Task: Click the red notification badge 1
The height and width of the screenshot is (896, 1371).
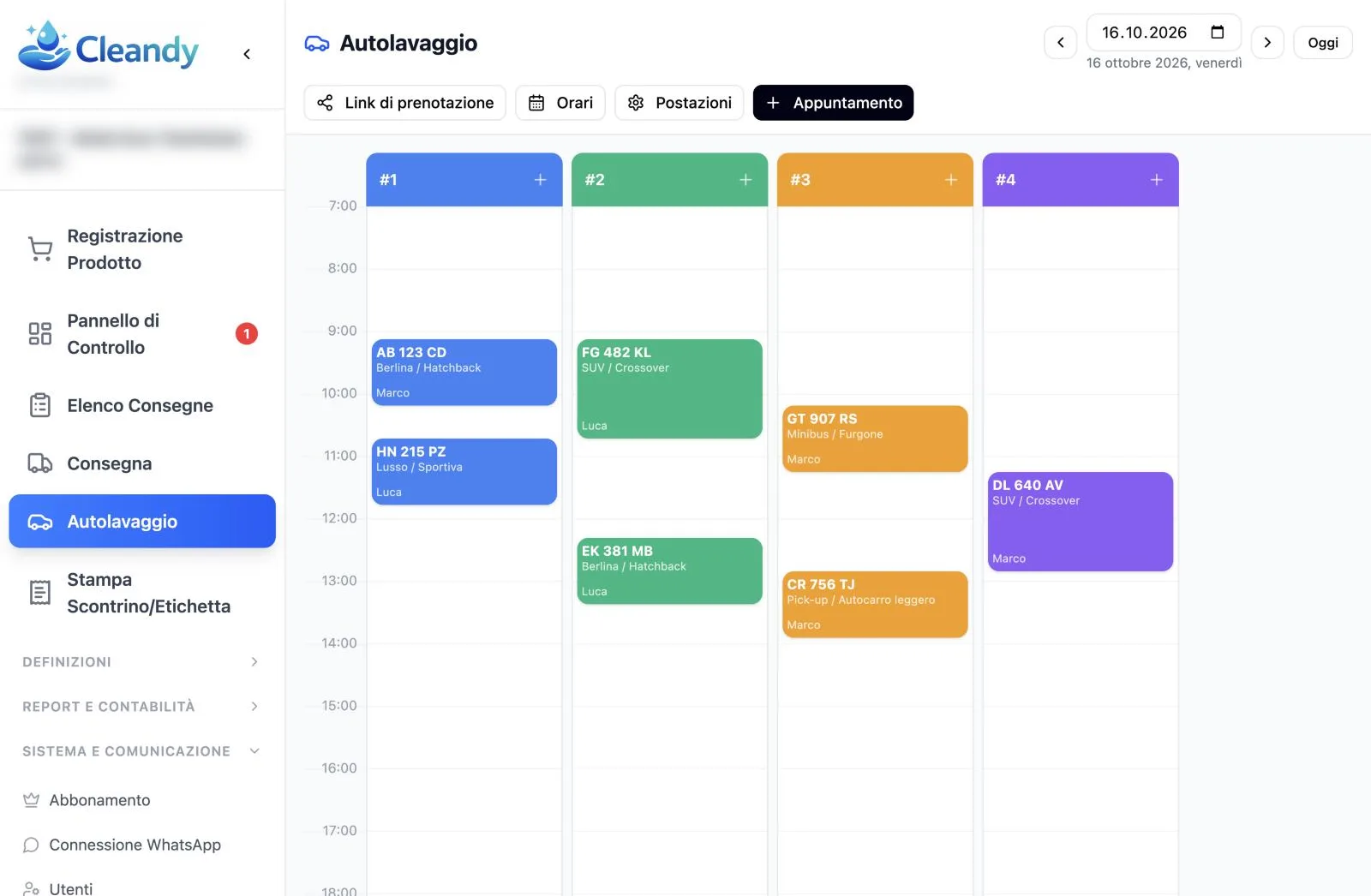Action: 247,333
